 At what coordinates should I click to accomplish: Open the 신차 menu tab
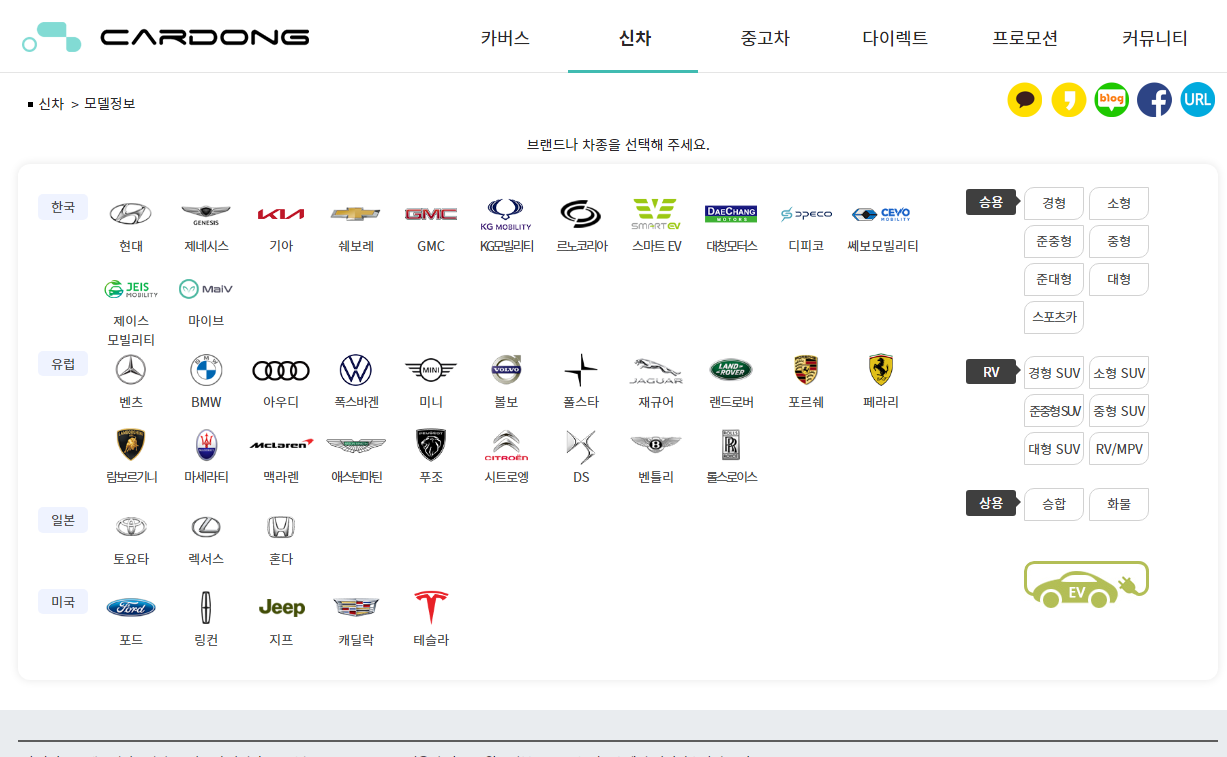[x=634, y=38]
